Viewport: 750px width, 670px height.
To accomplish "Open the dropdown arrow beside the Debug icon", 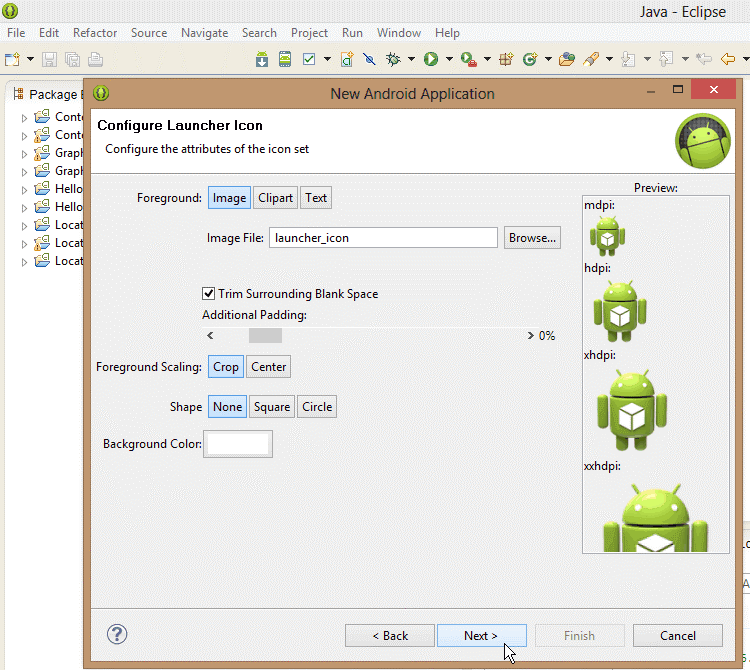I will [411, 60].
